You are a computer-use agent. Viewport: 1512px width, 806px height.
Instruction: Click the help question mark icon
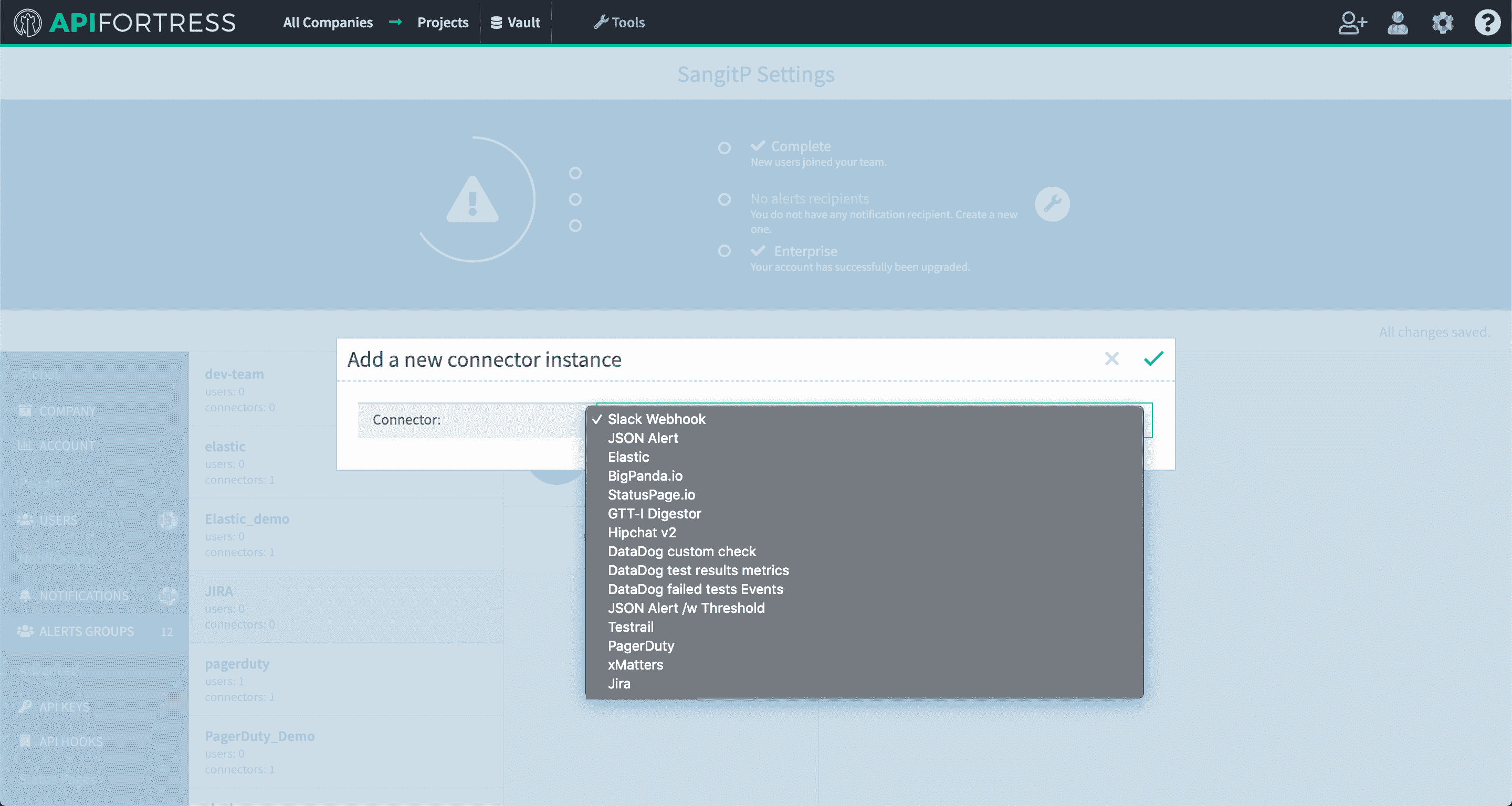1487,23
